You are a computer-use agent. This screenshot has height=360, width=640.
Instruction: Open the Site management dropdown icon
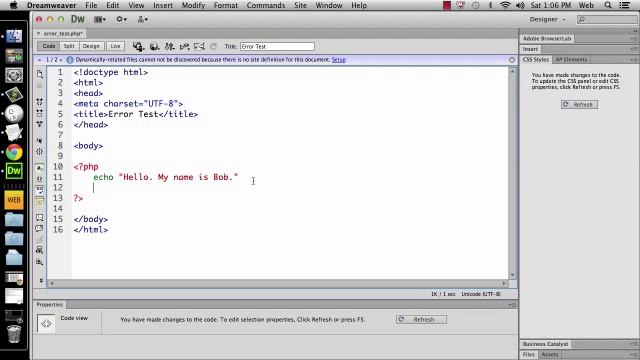point(142,19)
